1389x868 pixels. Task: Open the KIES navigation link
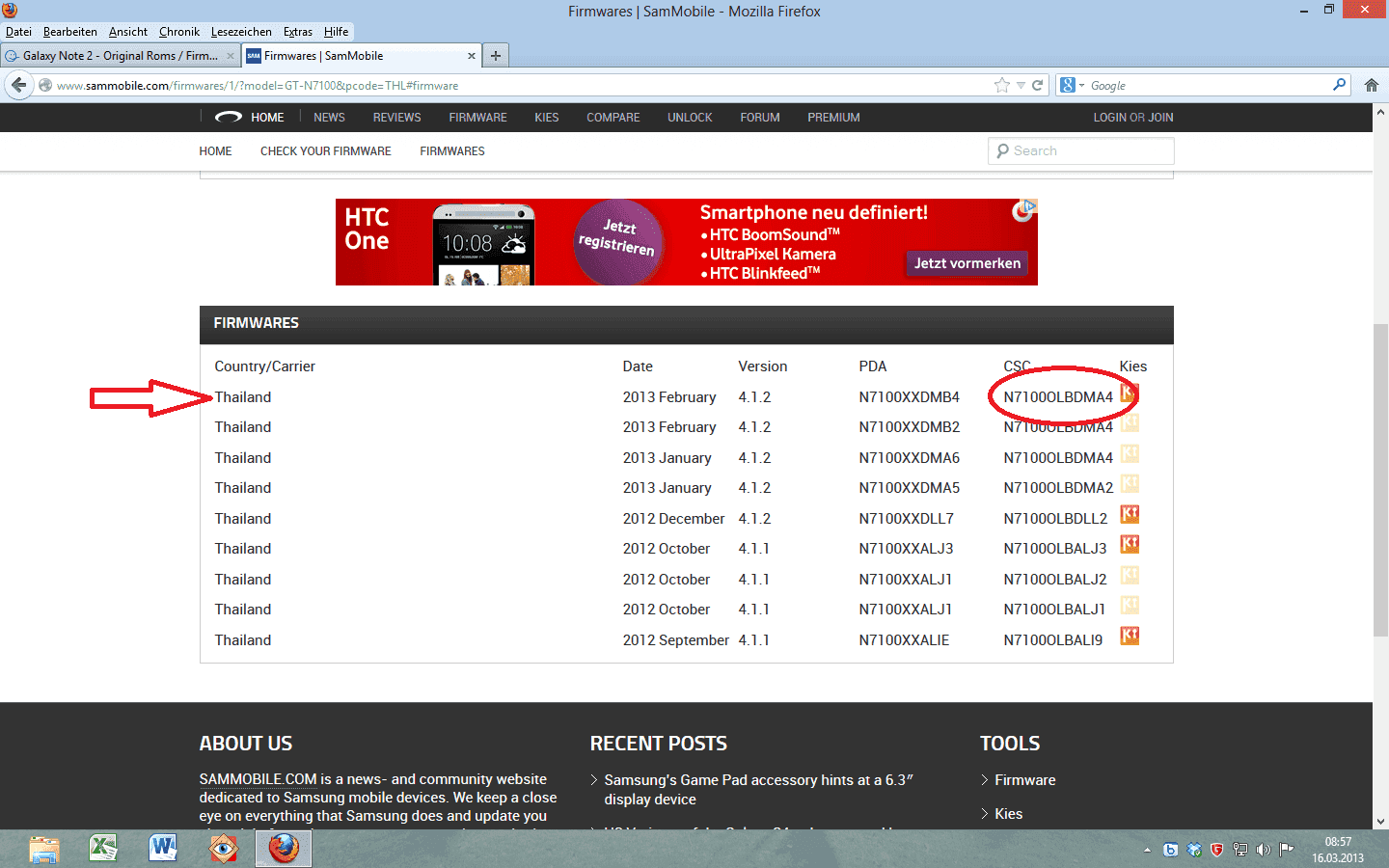547,118
